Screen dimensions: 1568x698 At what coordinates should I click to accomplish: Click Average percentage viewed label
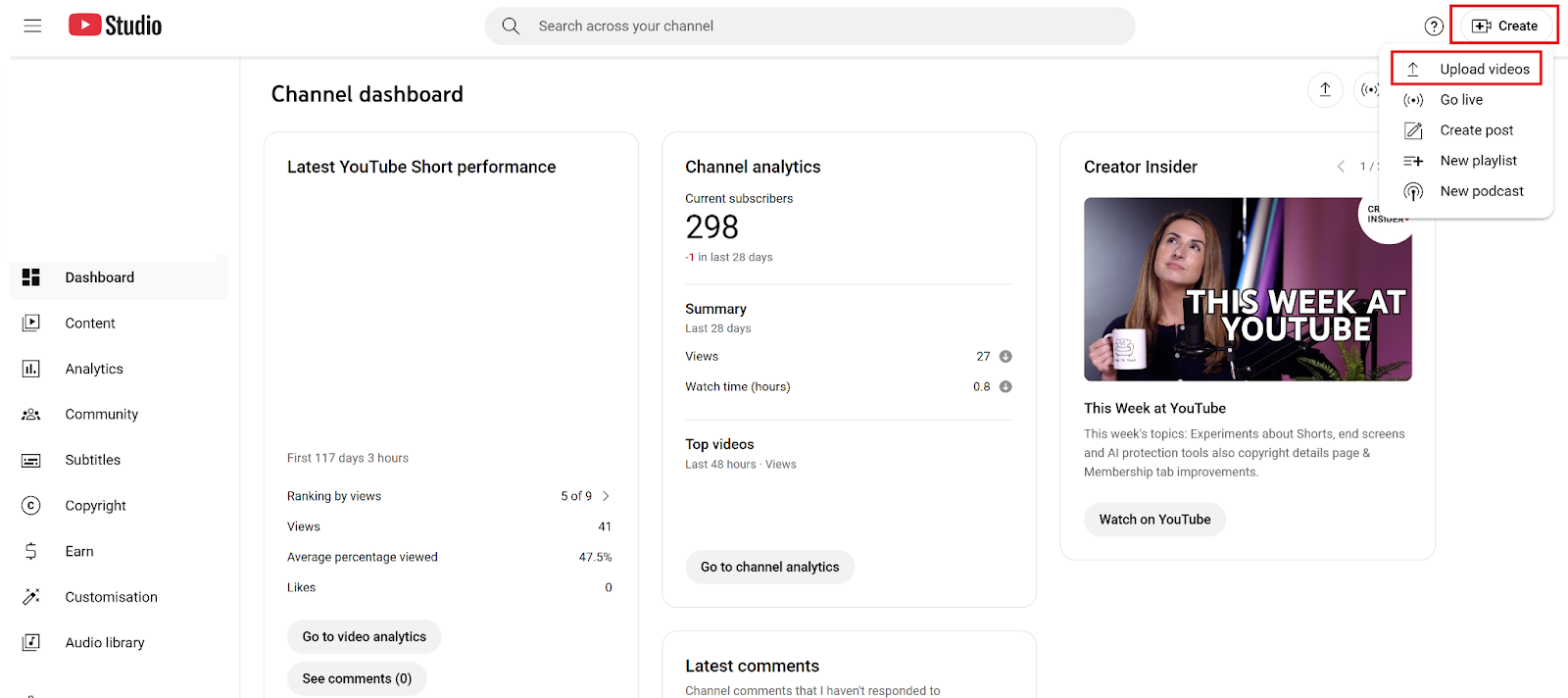click(363, 557)
